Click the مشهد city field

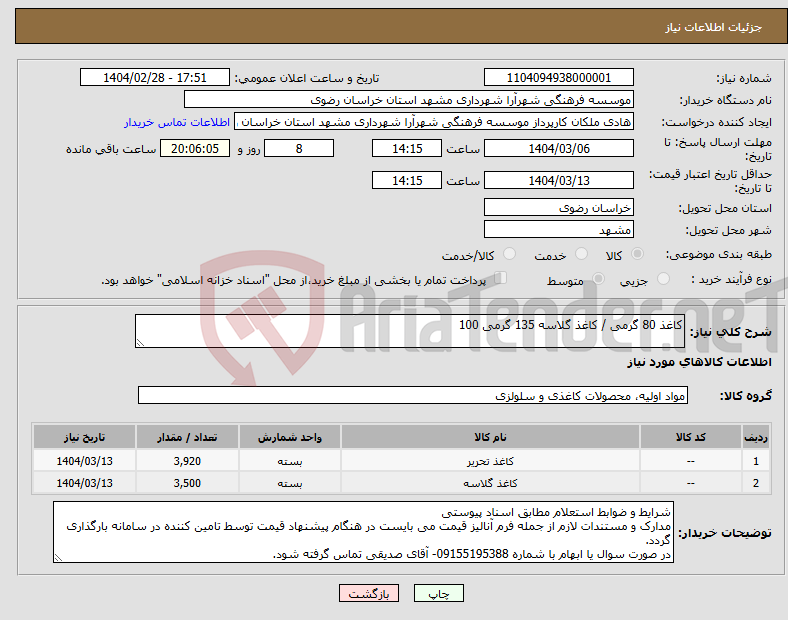pos(558,229)
